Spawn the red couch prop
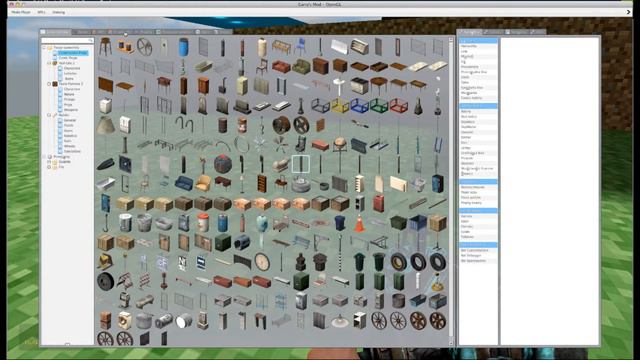 click(281, 66)
